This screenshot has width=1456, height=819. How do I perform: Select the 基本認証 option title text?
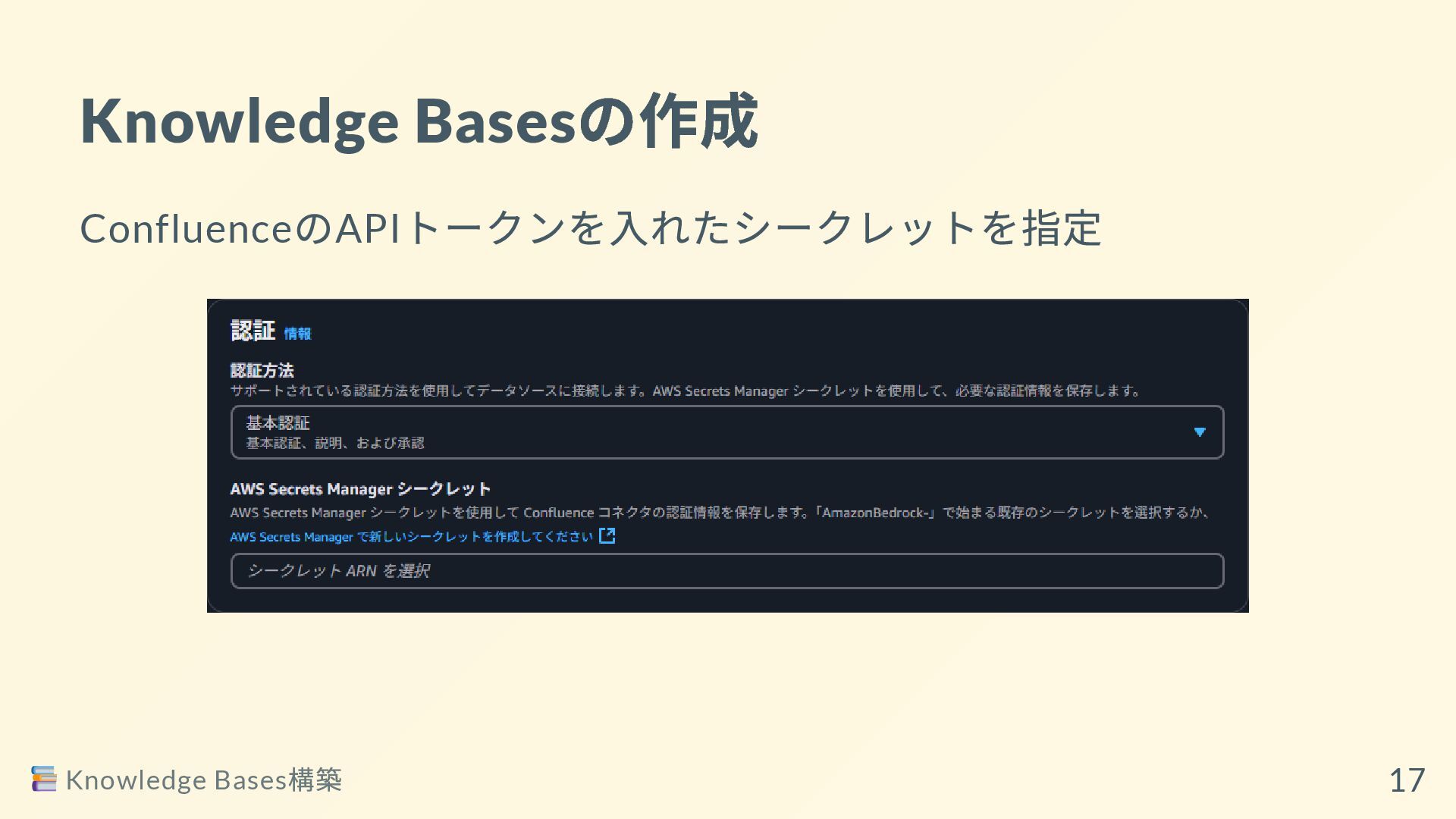click(278, 422)
